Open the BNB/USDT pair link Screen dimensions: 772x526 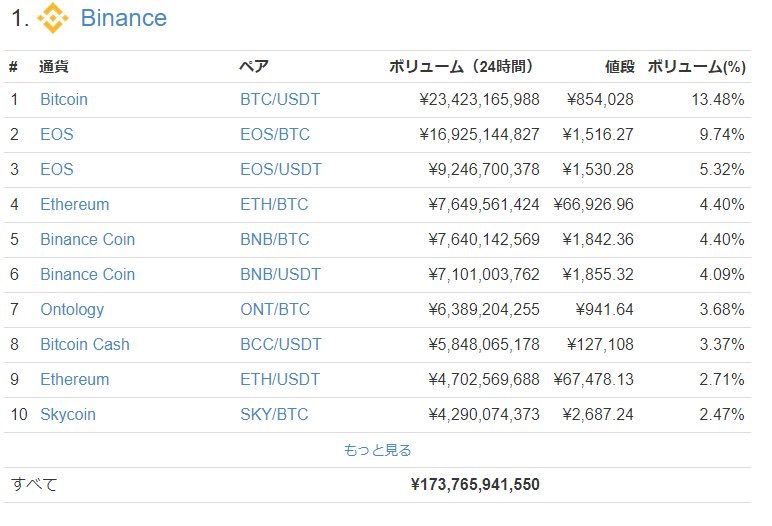[x=280, y=275]
